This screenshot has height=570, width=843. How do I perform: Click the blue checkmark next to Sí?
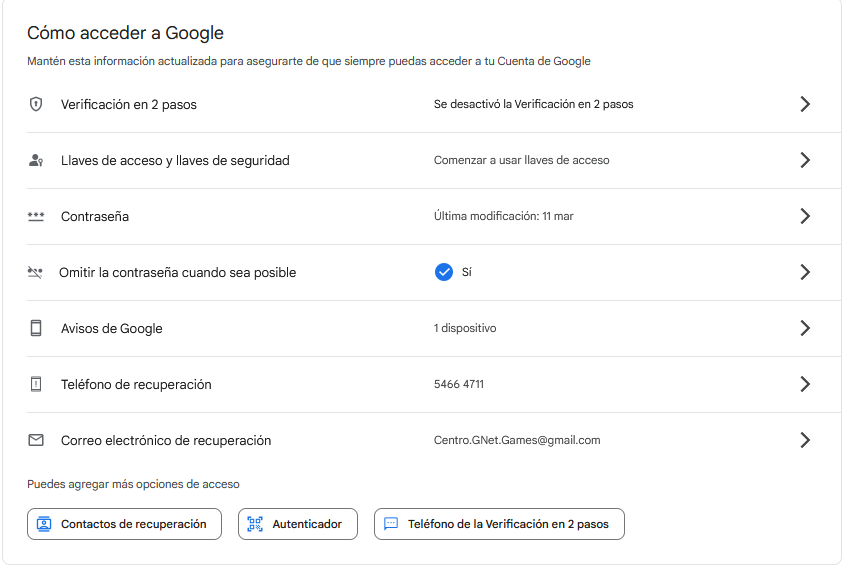444,272
